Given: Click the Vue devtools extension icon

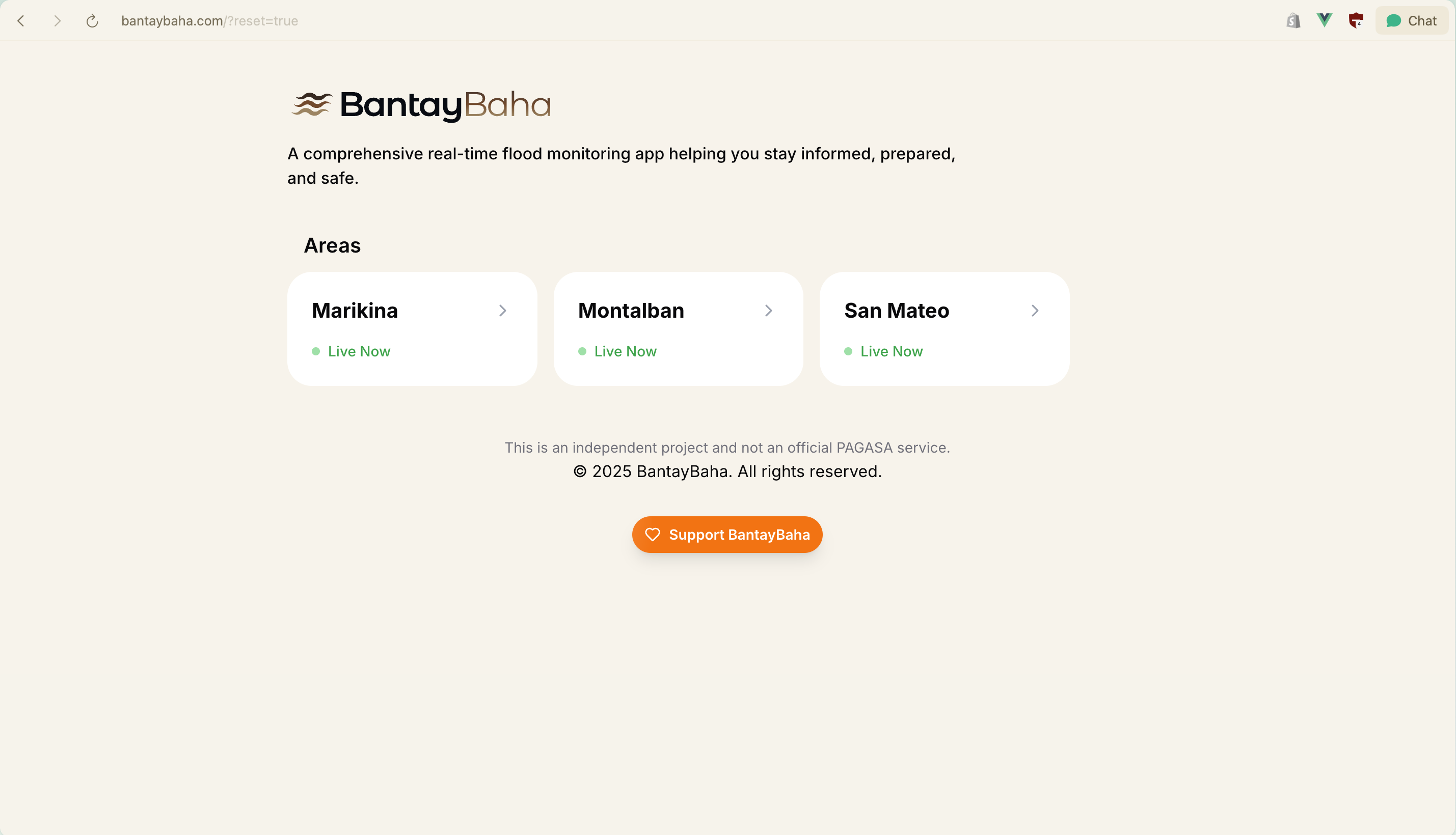Looking at the screenshot, I should pyautogui.click(x=1325, y=20).
